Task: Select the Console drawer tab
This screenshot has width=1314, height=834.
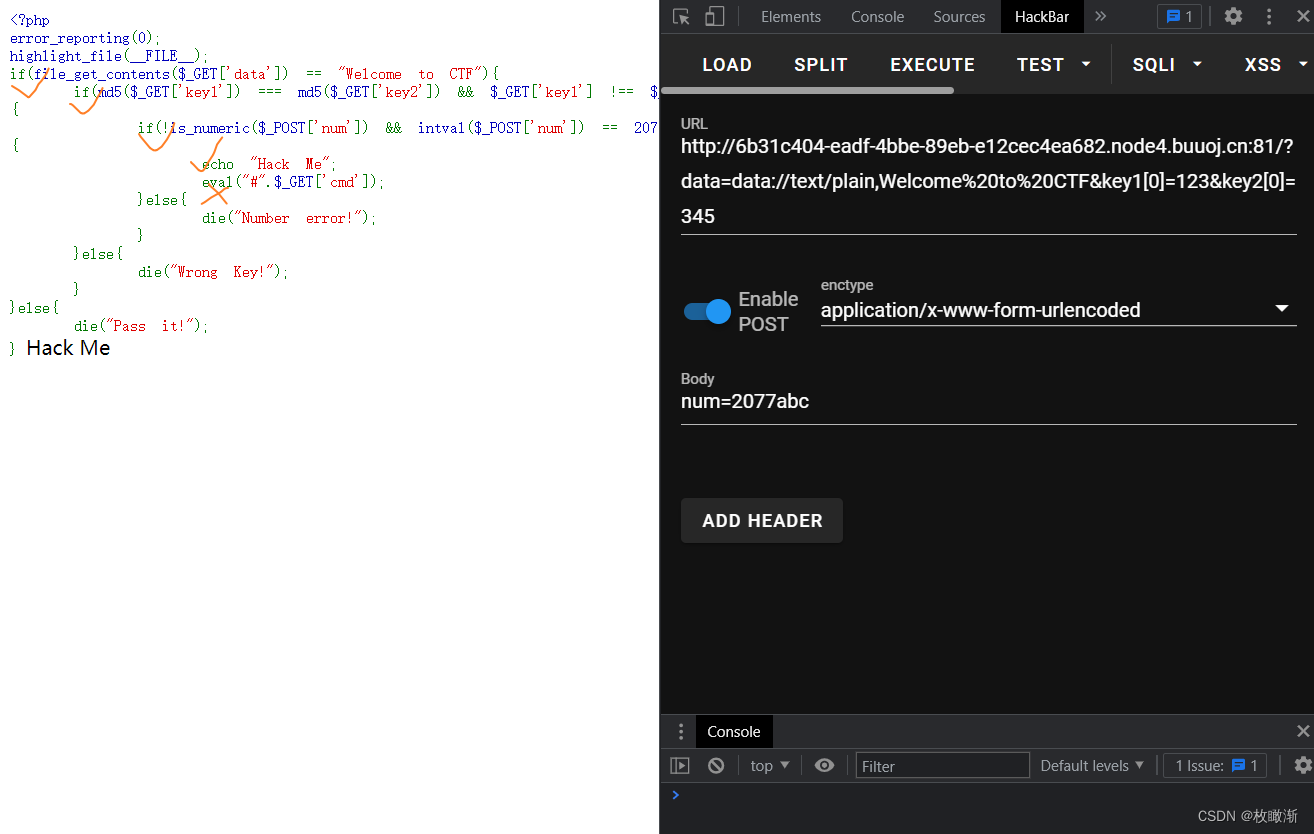Action: 734,732
